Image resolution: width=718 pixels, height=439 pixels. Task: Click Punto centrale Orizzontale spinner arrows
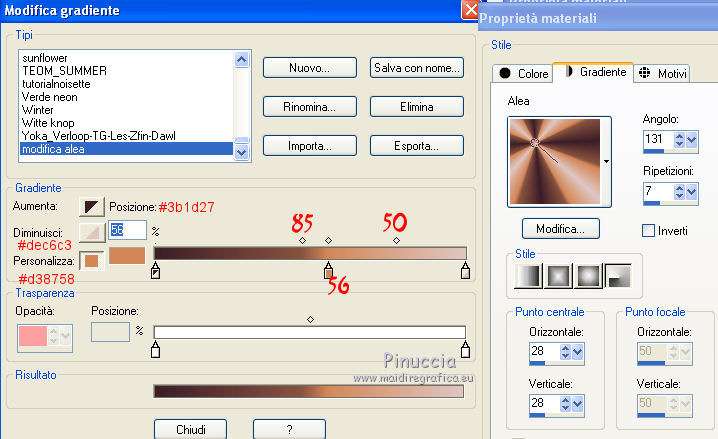coord(566,352)
